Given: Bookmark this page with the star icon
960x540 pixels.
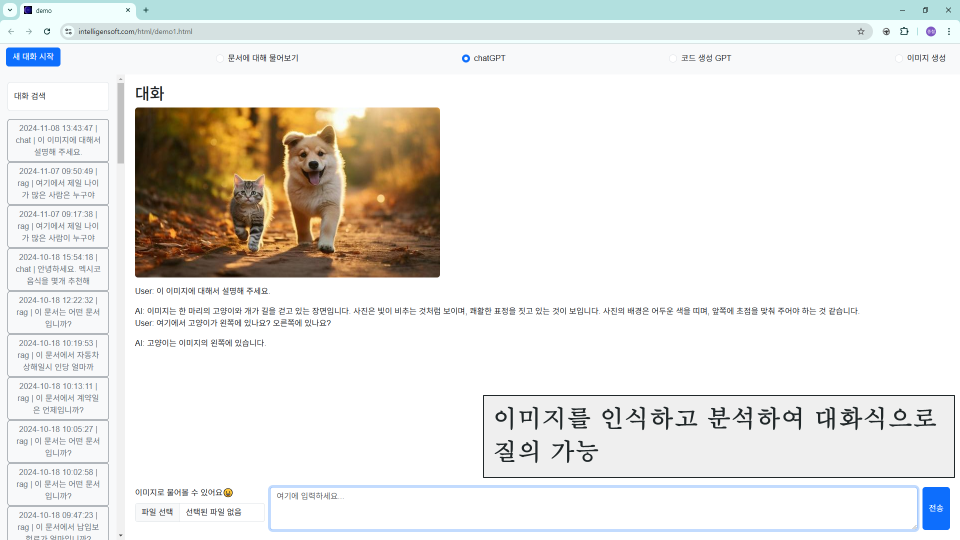Looking at the screenshot, I should [860, 31].
